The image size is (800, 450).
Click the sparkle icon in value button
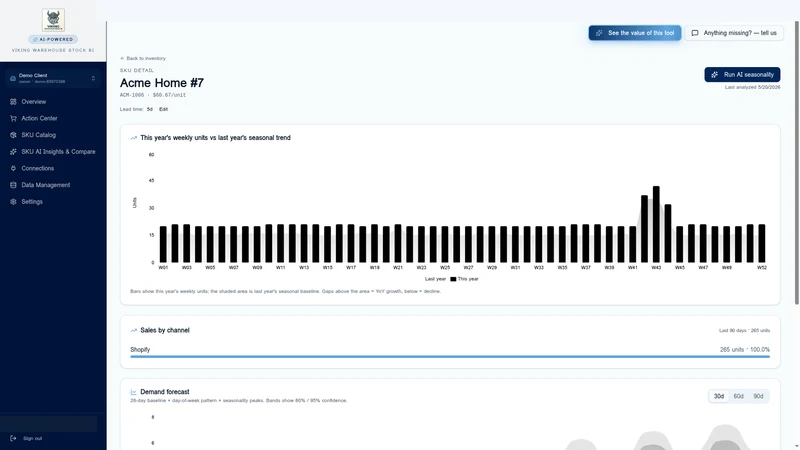[599, 33]
